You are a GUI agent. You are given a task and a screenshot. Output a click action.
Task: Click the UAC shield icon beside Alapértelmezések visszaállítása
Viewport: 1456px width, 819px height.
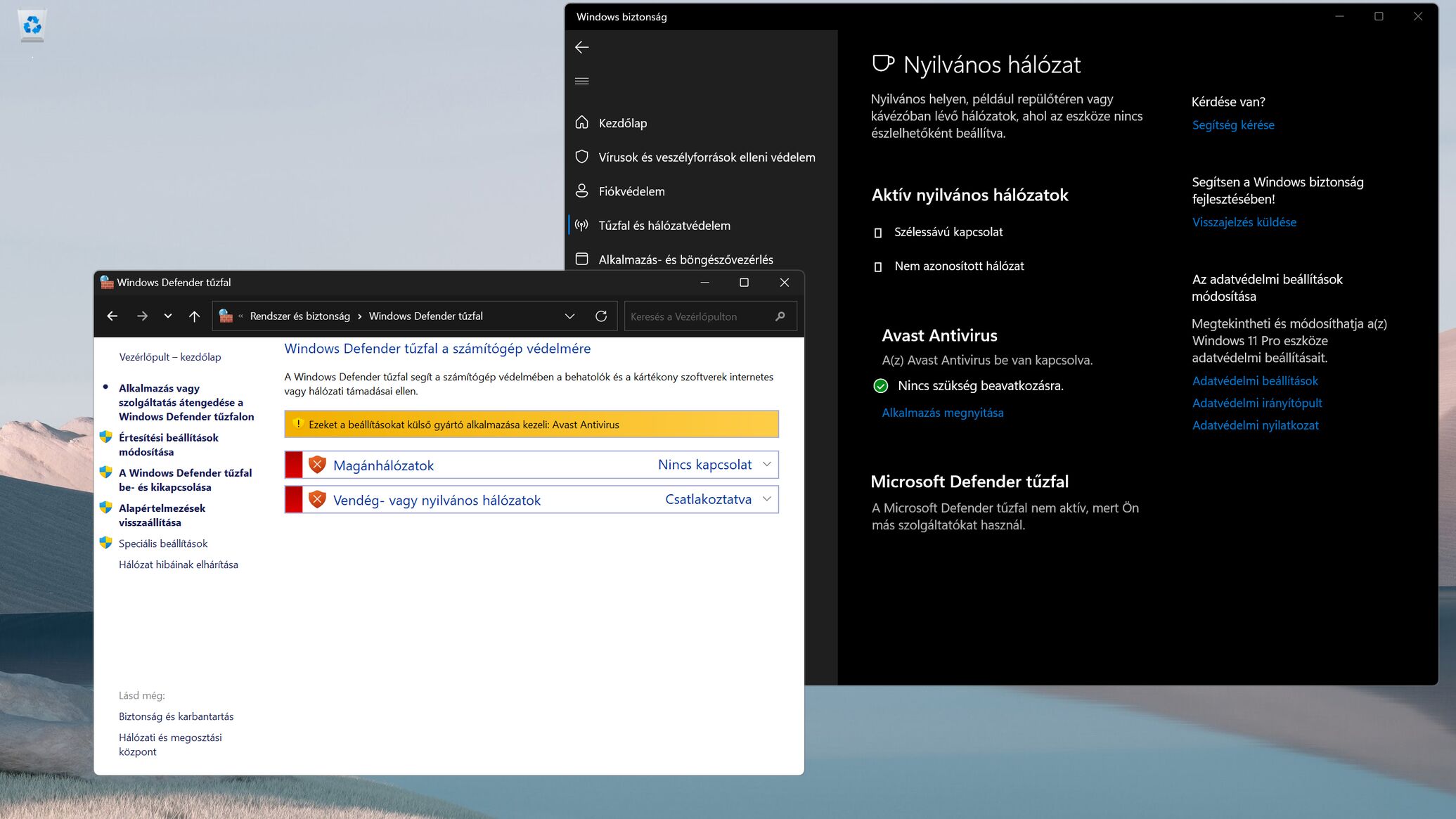pyautogui.click(x=106, y=508)
